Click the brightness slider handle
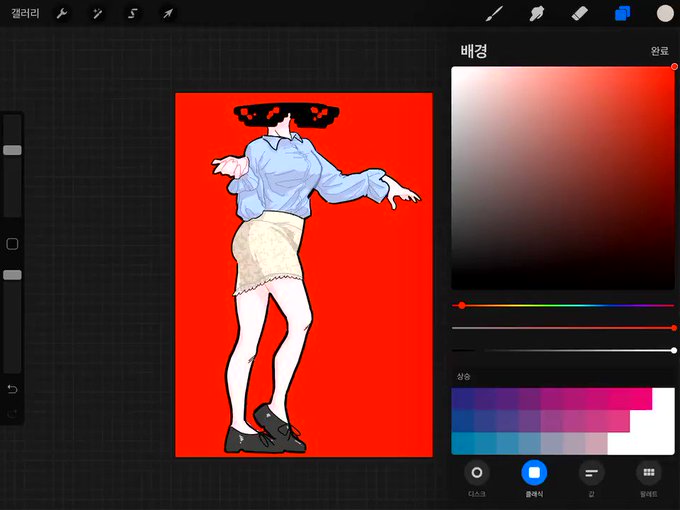The image size is (680, 510). pos(674,350)
